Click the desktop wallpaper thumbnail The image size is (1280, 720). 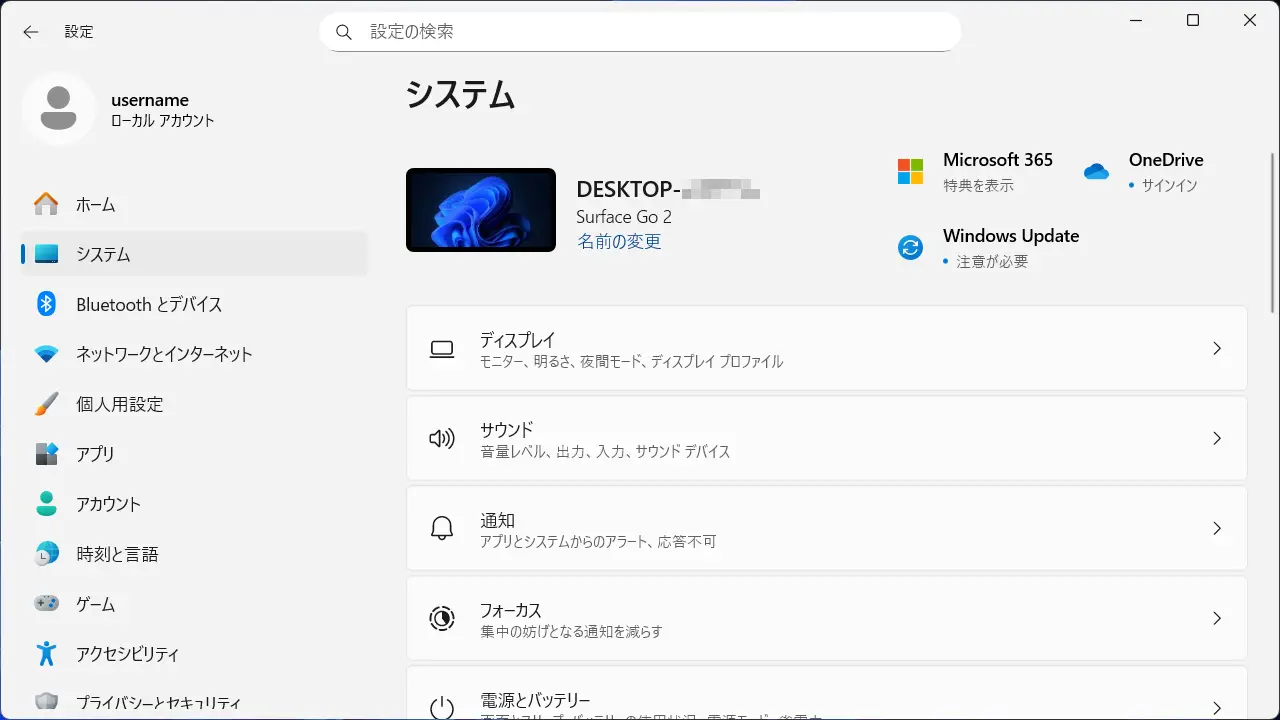pyautogui.click(x=481, y=210)
